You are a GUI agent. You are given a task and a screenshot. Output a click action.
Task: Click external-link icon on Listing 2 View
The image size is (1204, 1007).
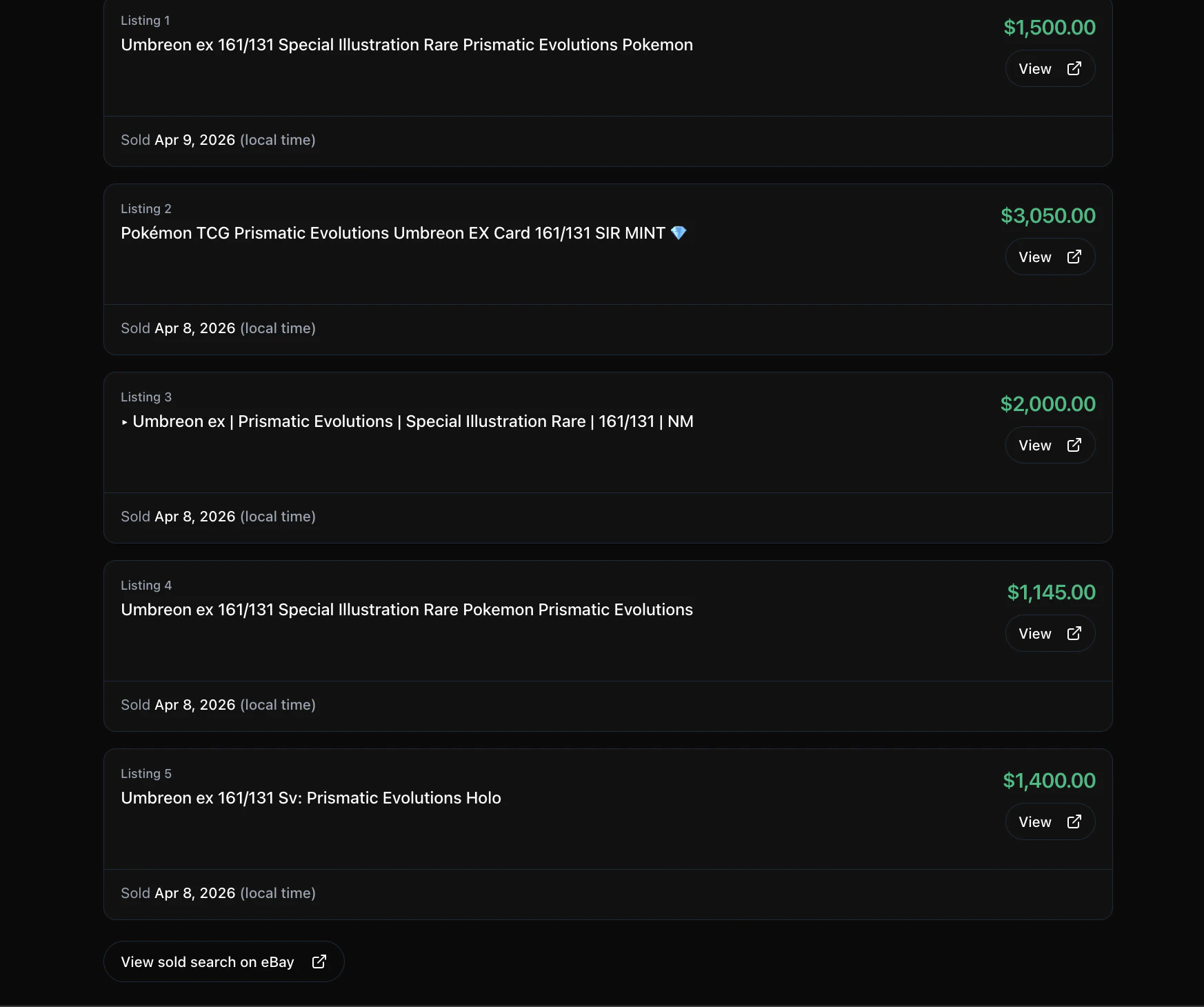1074,257
